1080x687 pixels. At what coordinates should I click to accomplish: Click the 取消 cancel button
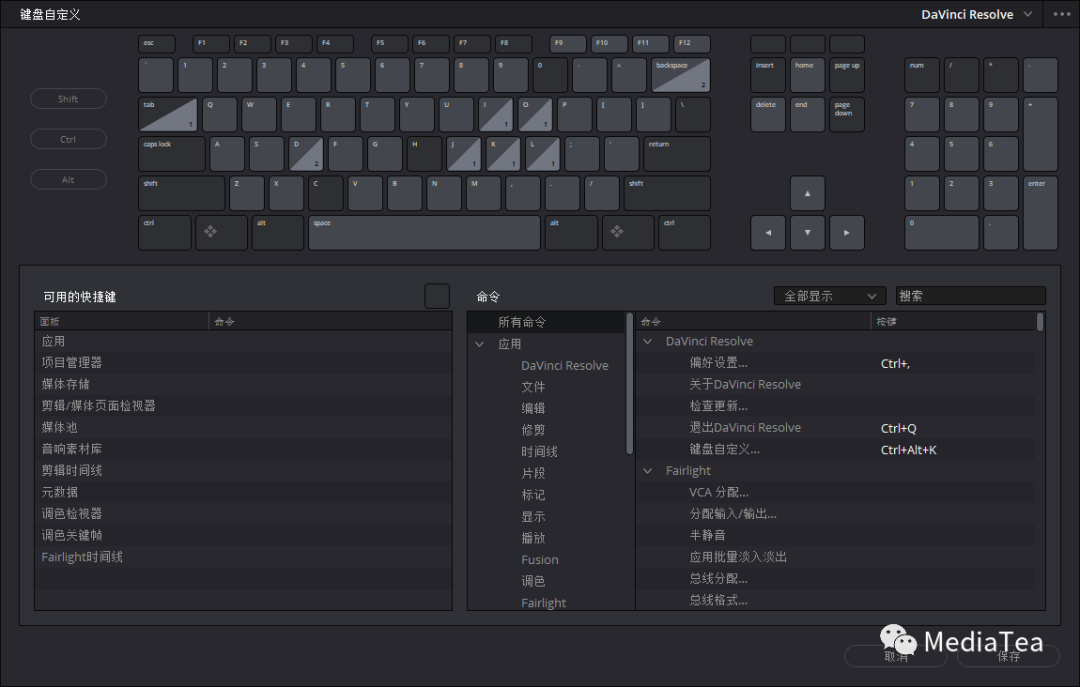point(895,656)
